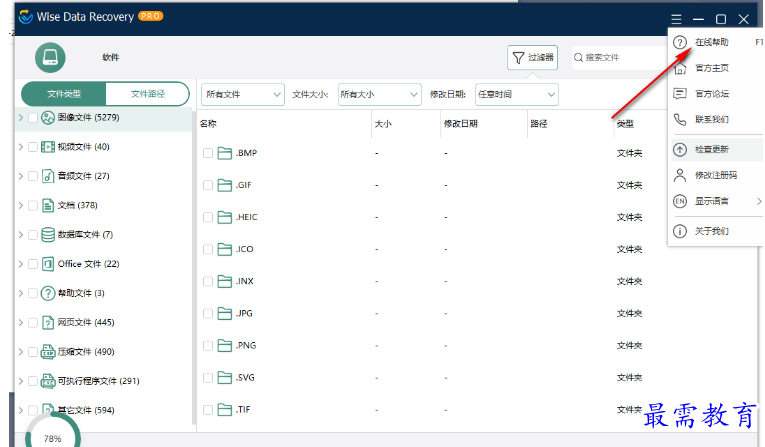Switch to the 文件类型 tab
Image resolution: width=765 pixels, height=447 pixels.
tap(64, 94)
